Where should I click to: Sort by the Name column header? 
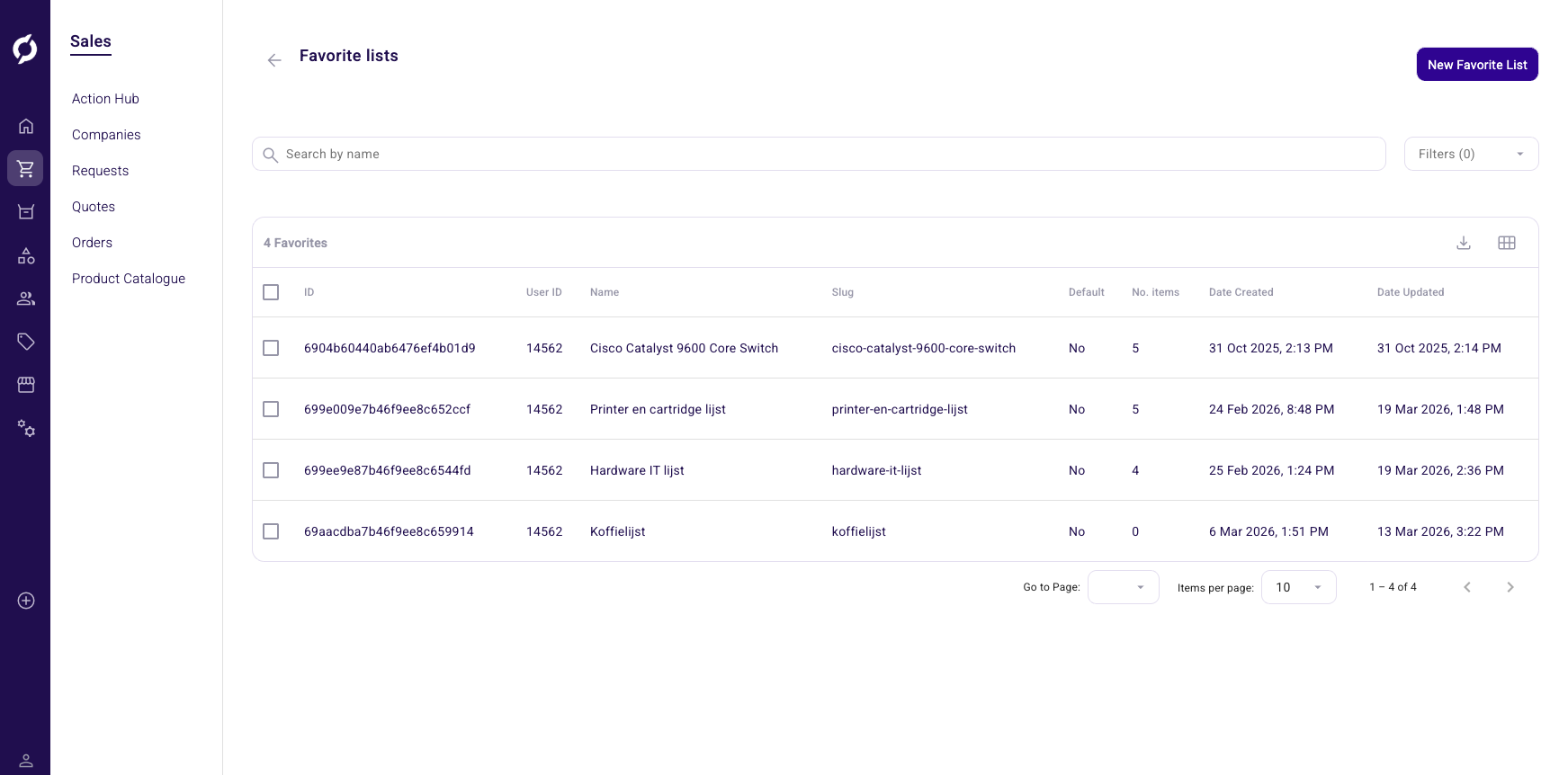coord(605,292)
